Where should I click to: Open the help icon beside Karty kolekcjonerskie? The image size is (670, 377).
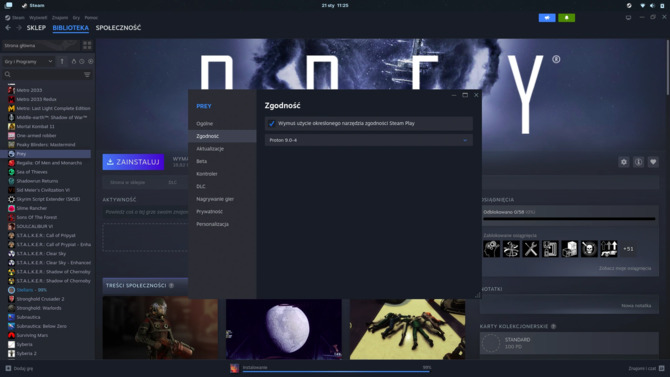pos(553,327)
